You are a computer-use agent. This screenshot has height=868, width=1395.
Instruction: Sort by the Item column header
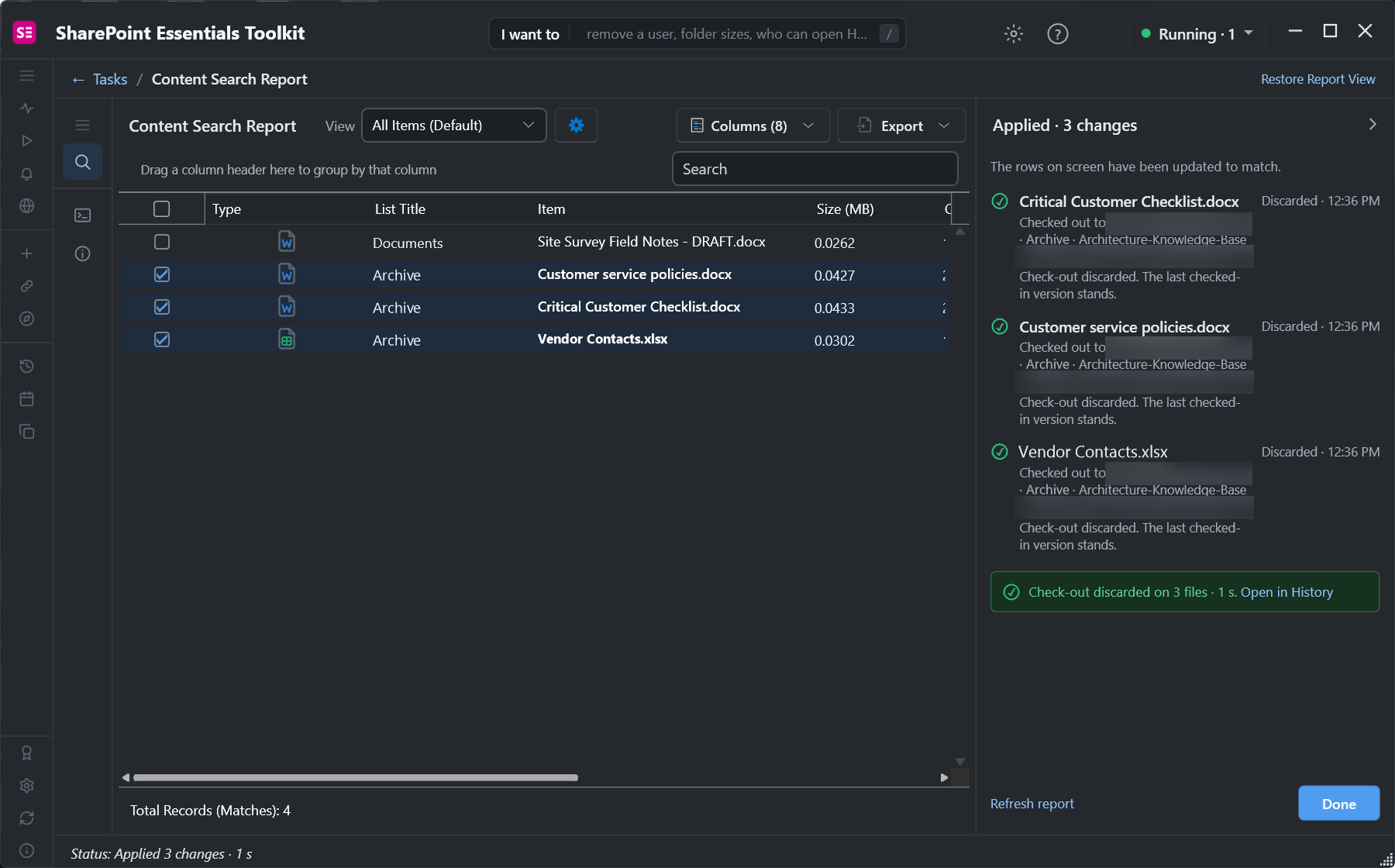coord(551,209)
